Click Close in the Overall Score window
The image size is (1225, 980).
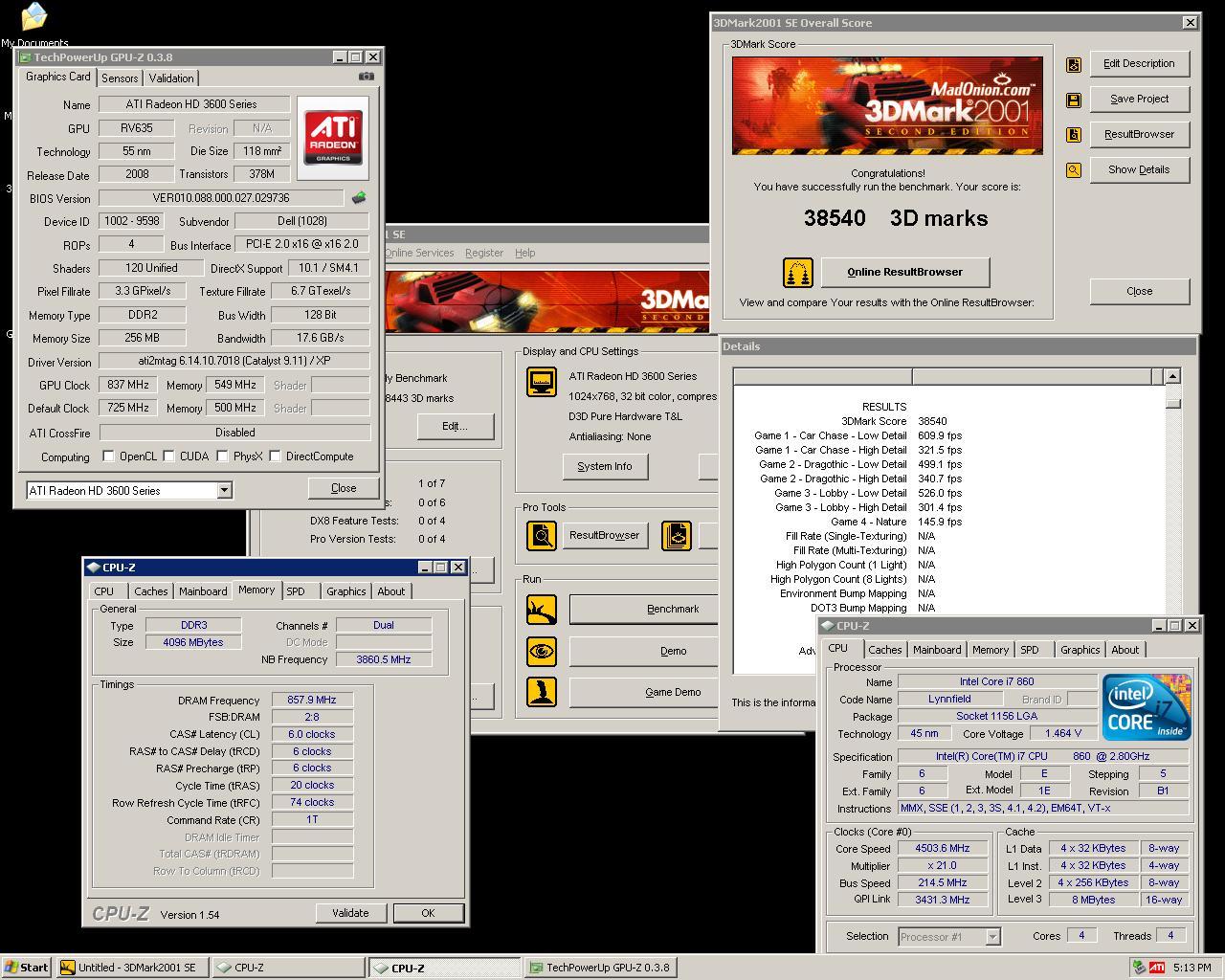tap(1139, 291)
